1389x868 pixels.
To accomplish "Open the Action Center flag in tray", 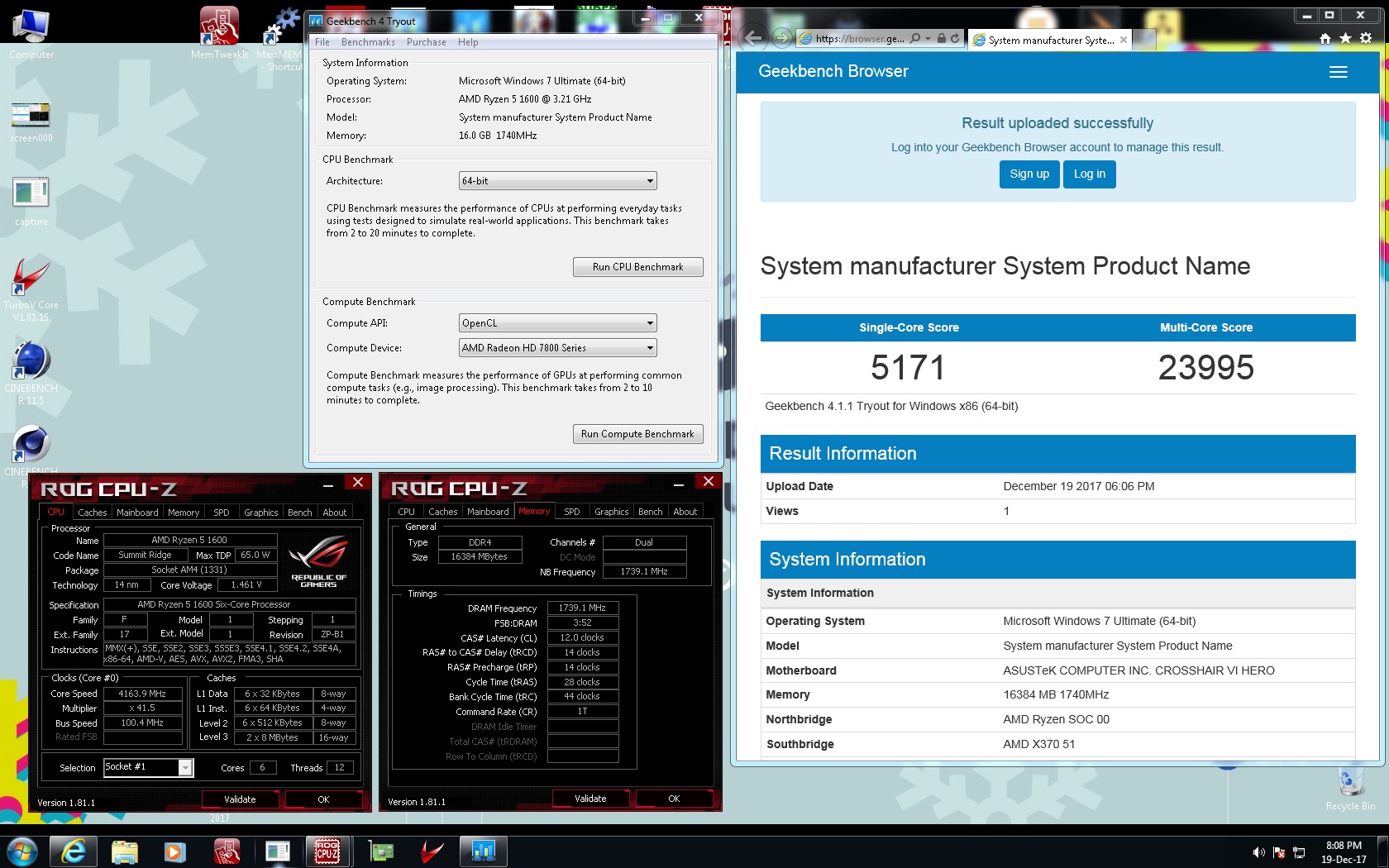I will click(1279, 852).
